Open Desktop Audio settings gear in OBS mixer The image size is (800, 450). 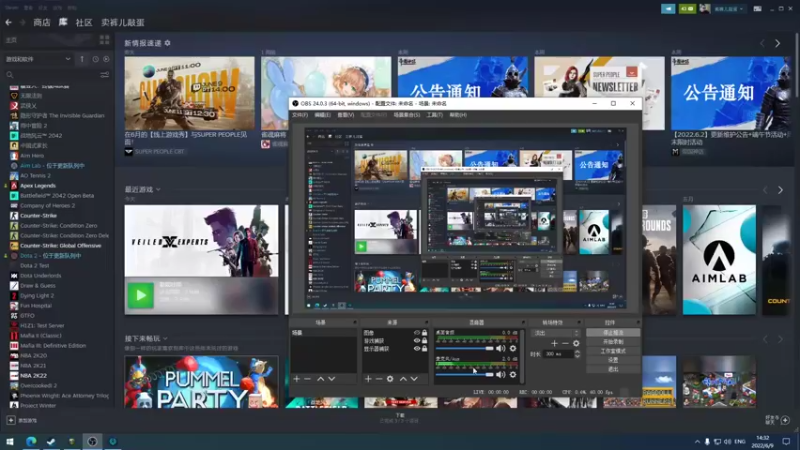click(513, 348)
